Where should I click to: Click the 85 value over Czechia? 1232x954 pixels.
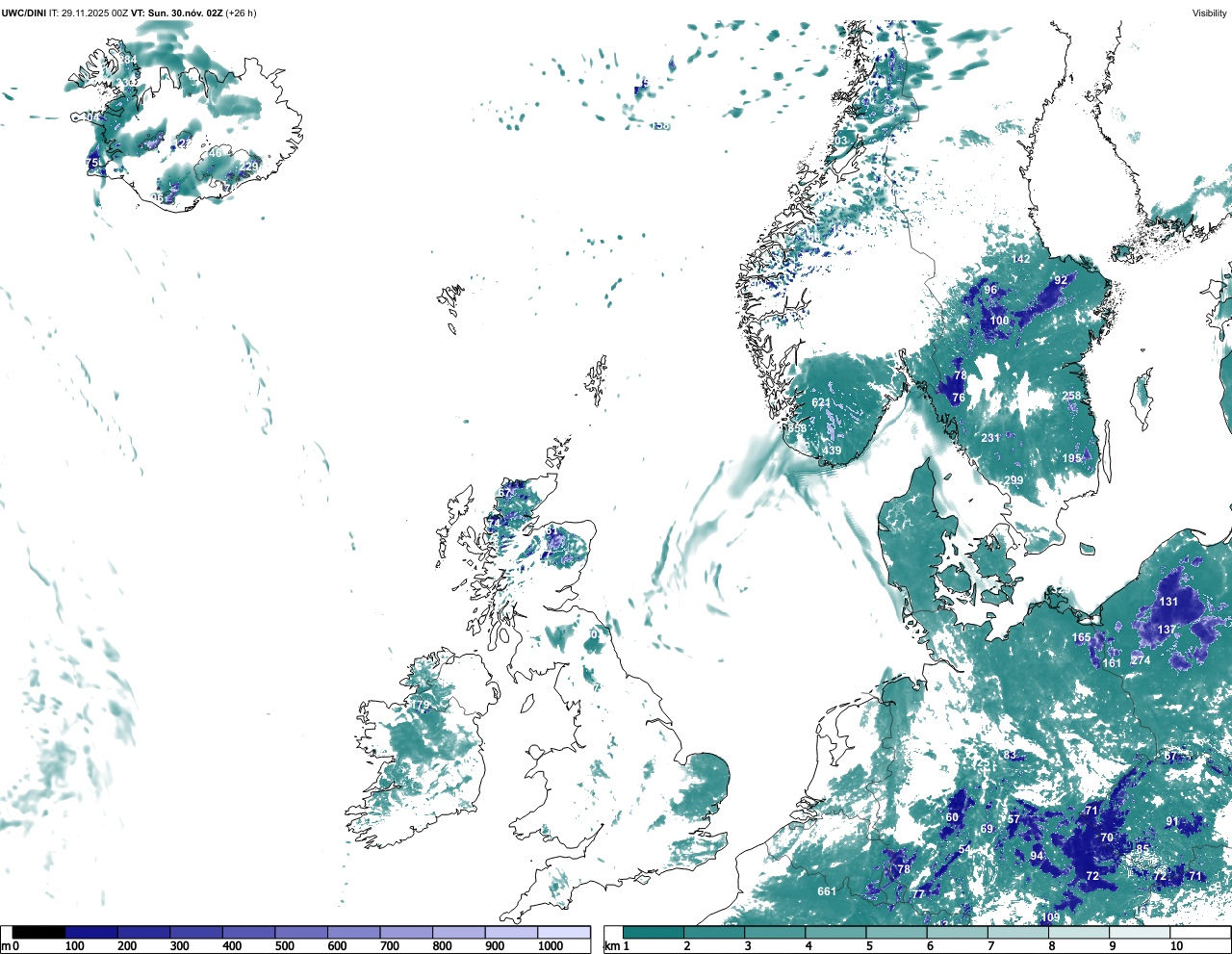click(1142, 848)
